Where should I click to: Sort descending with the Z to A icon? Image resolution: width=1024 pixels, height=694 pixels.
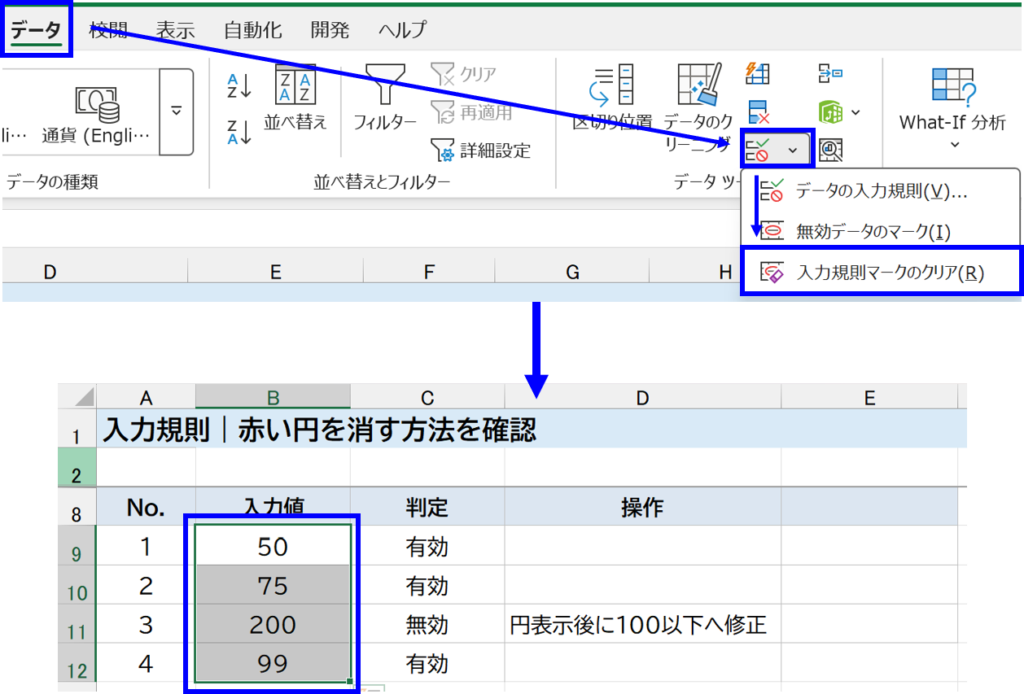point(239,132)
